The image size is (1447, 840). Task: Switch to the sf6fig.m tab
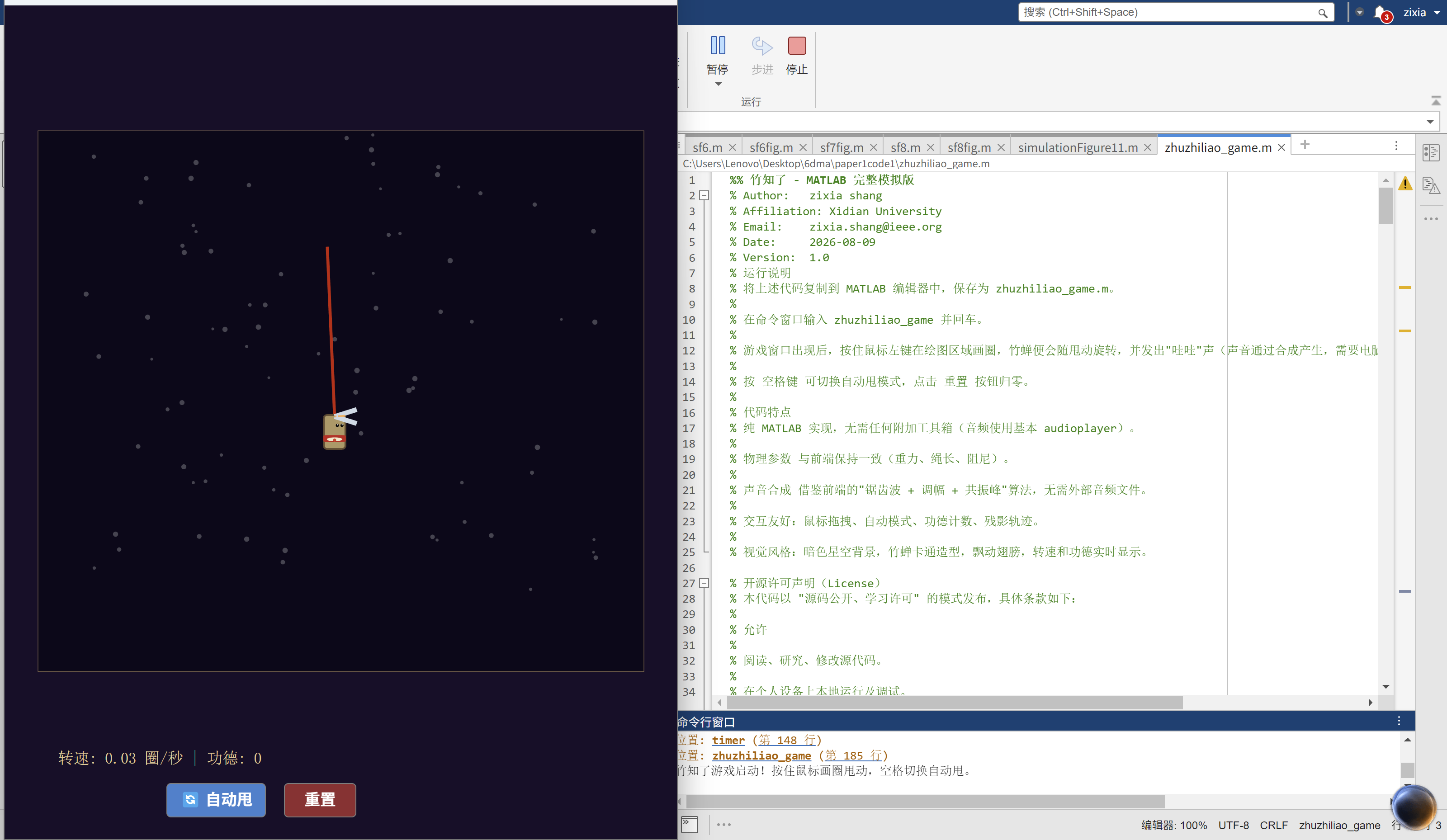771,147
